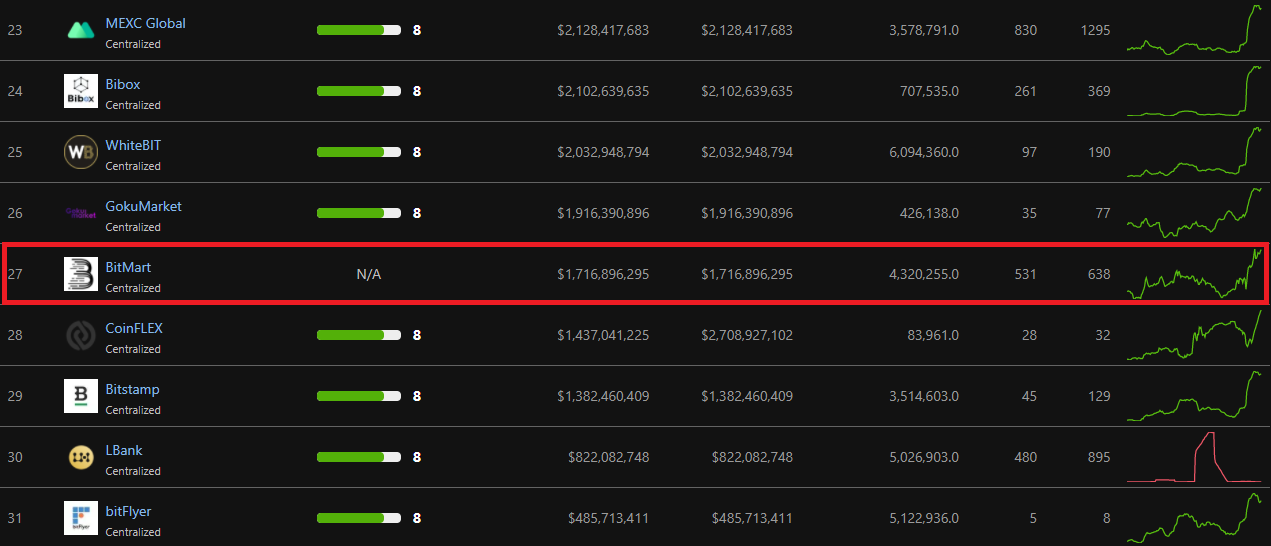Viewport: 1271px width, 546px height.
Task: Click the second $485,713,411 value for bitFlyer
Action: click(752, 518)
